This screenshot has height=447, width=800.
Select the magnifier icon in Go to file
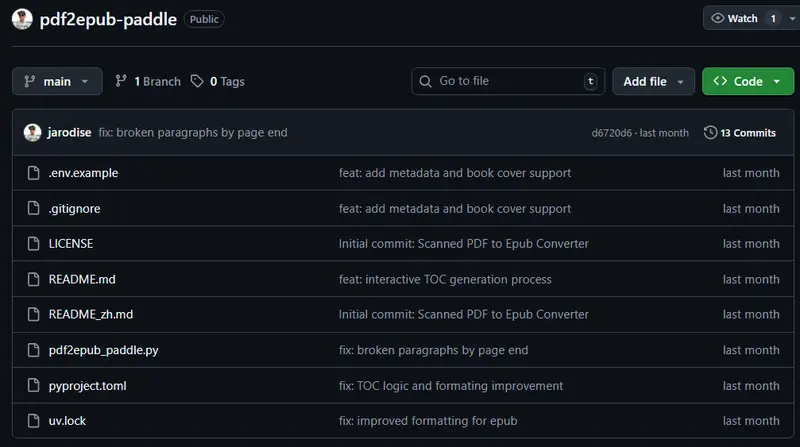(425, 81)
